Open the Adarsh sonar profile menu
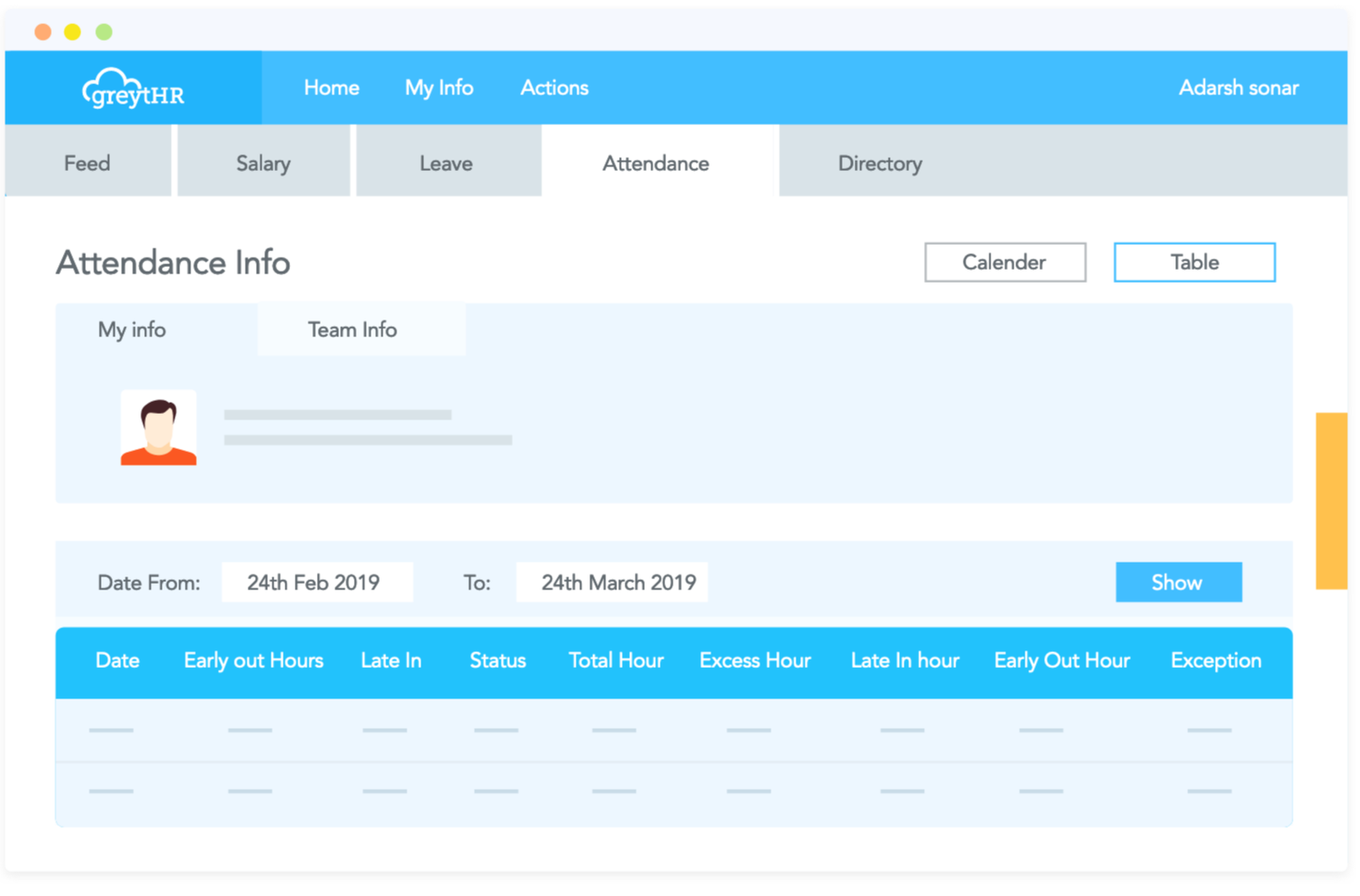This screenshot has height=896, width=1360. click(1238, 88)
